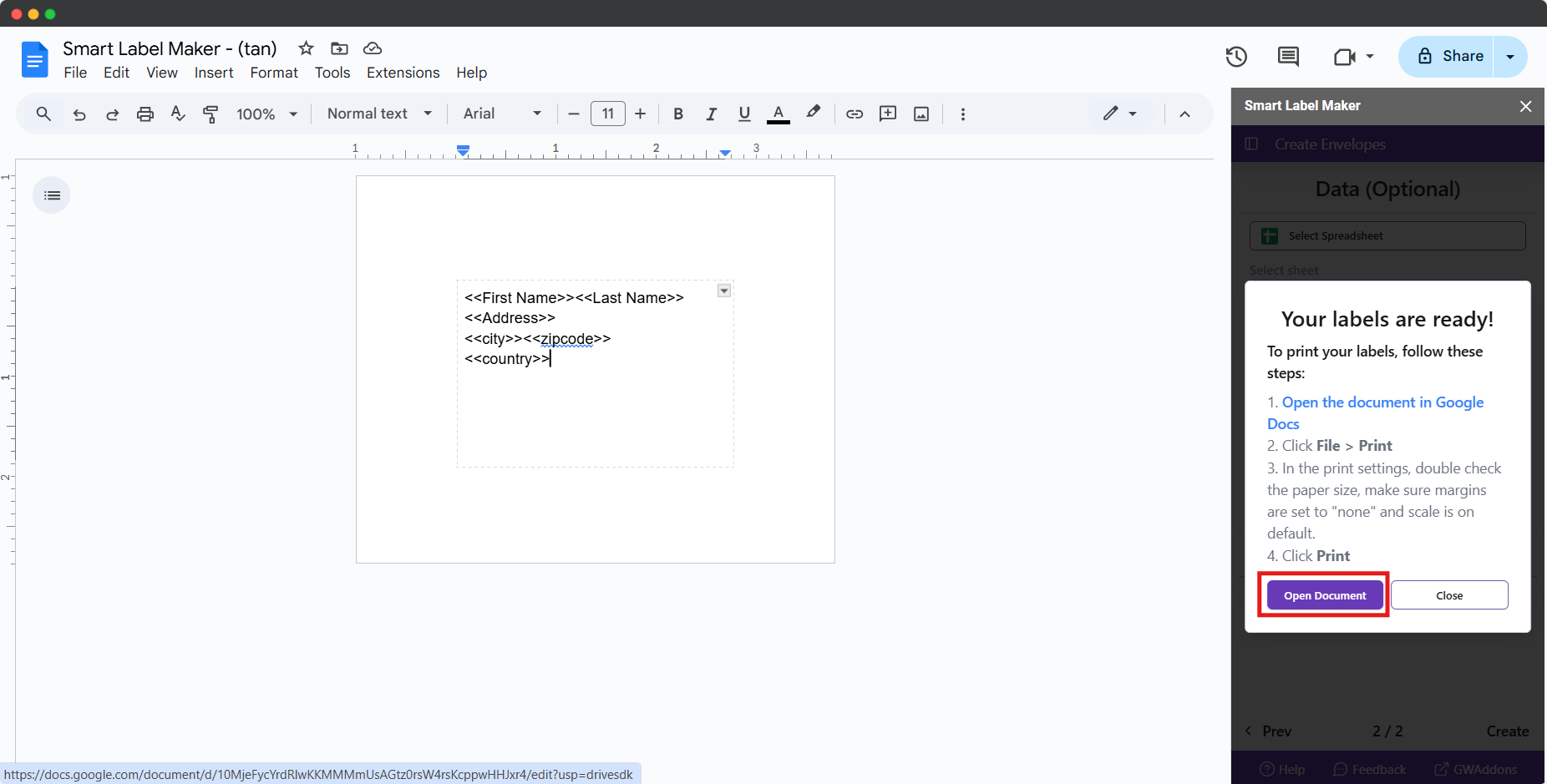Insert an image from the toolbar
The image size is (1547, 784).
tap(921, 114)
